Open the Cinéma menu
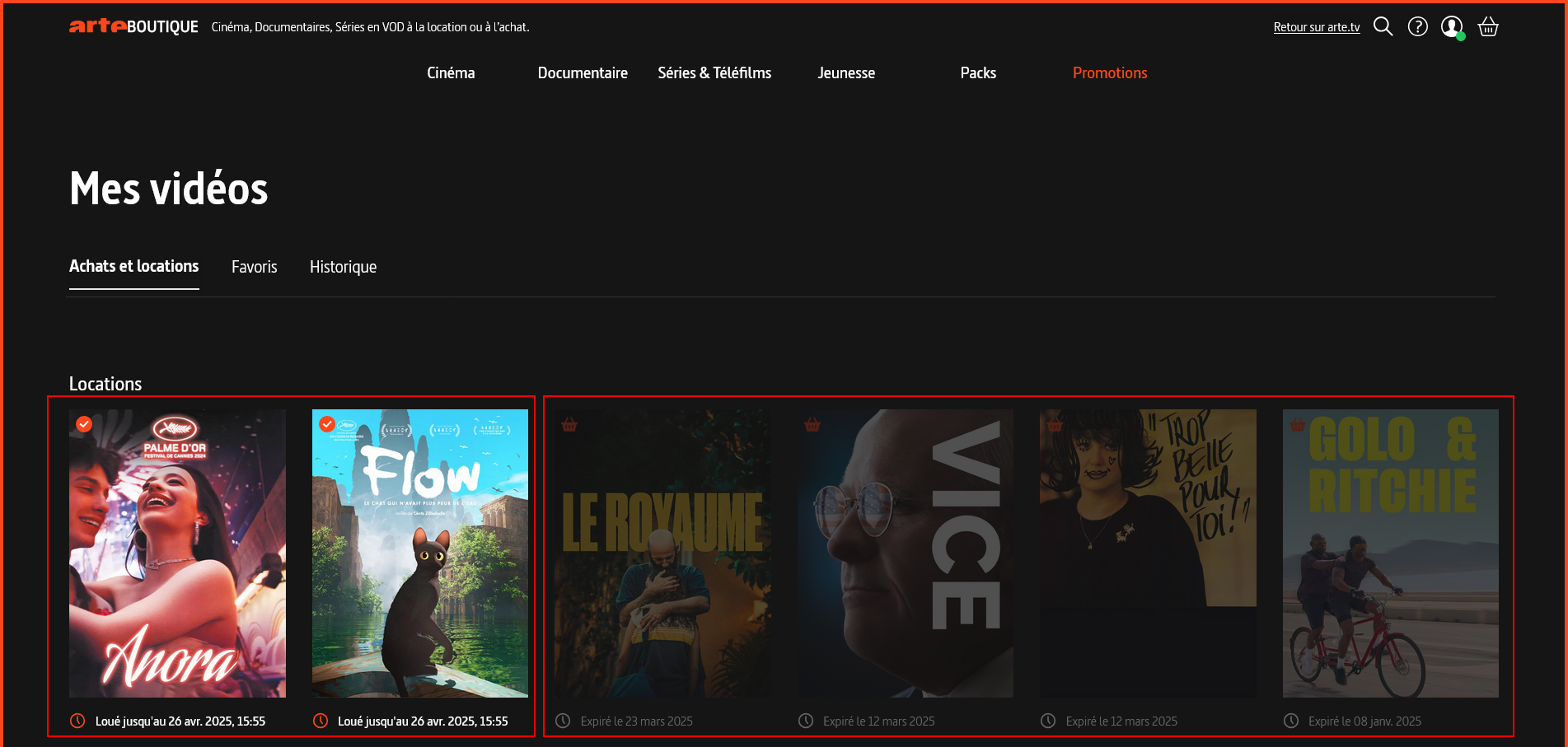1568x747 pixels. pos(451,72)
